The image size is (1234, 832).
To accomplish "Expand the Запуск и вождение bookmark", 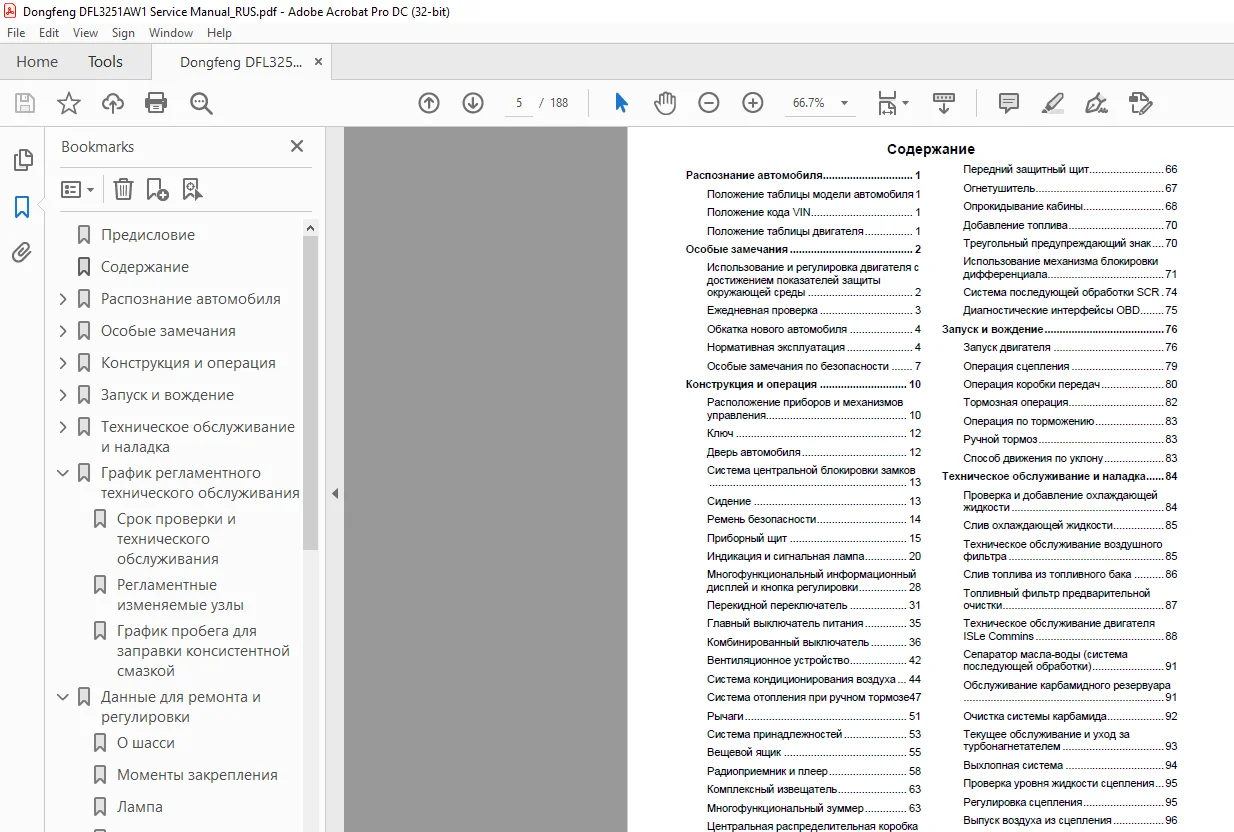I will point(63,395).
